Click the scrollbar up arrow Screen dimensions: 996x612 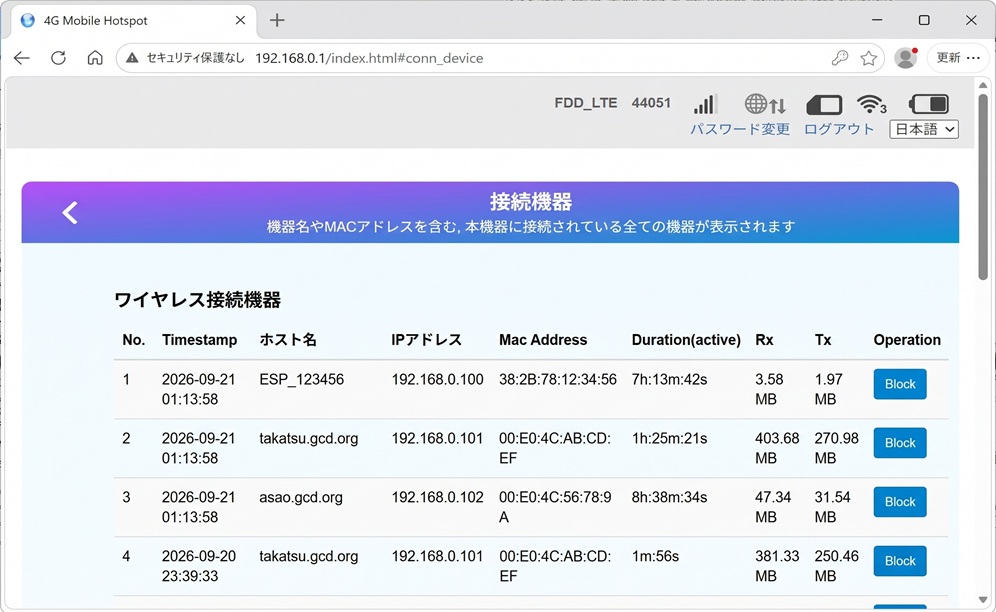point(983,85)
